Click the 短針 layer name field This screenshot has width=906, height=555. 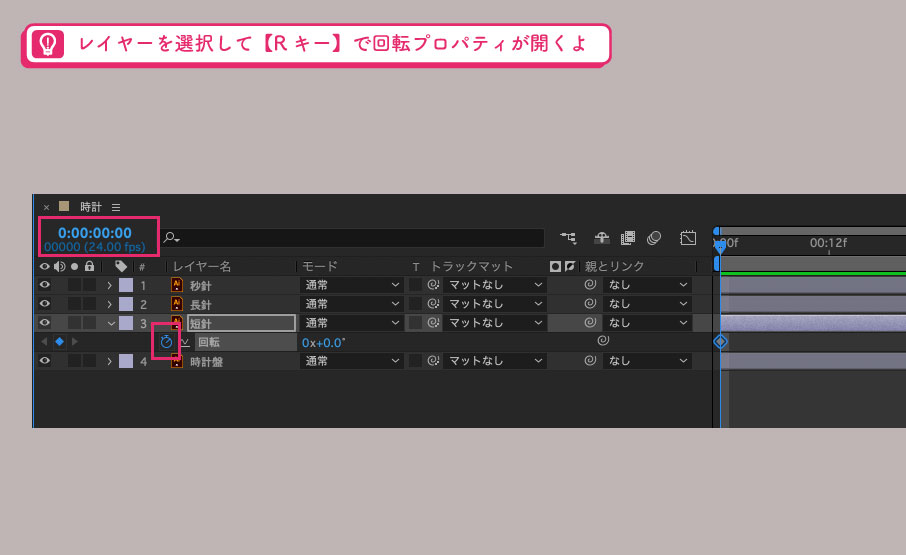(242, 323)
